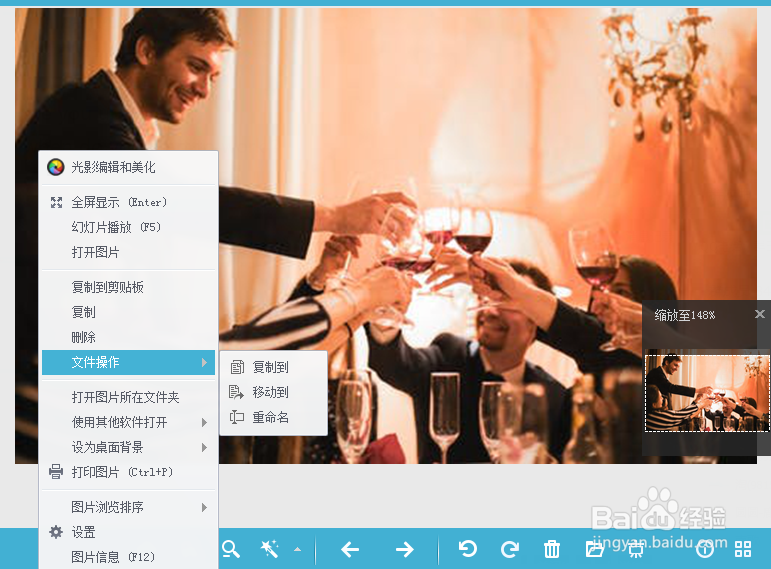Choose 复制 in context menu

click(x=128, y=312)
